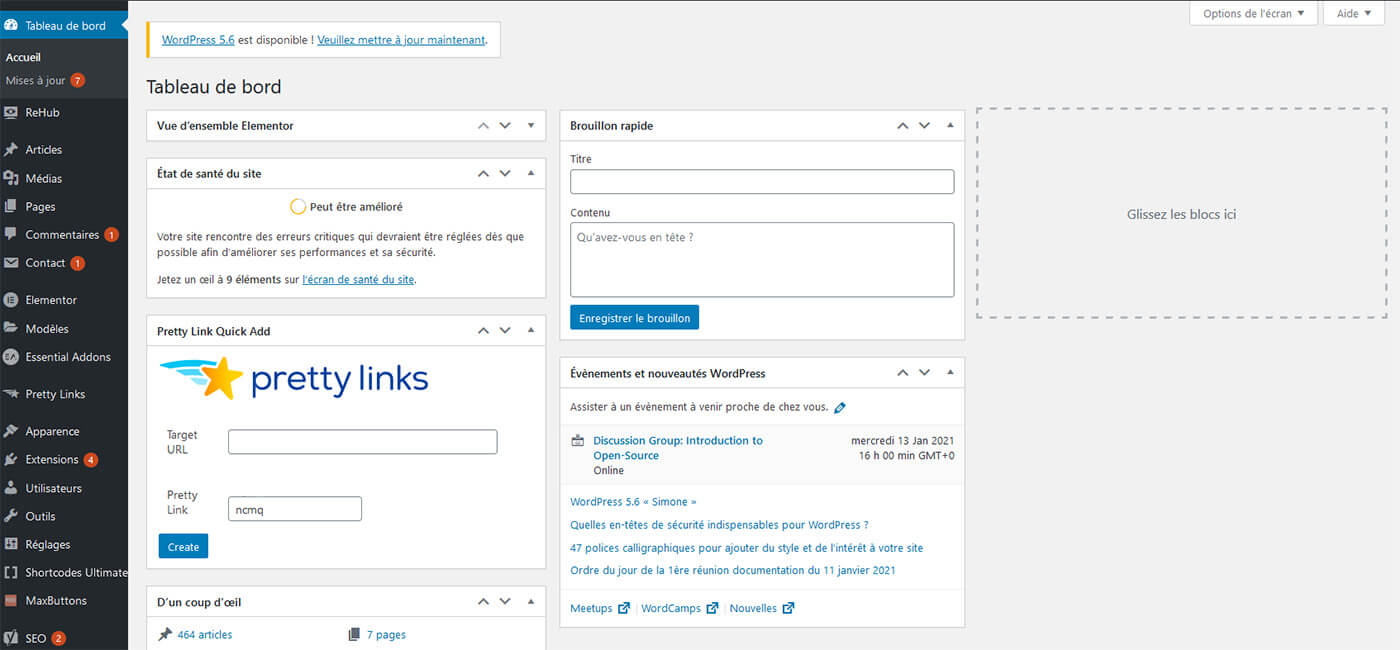Edit event location with the pencil icon
1400x650 pixels.
tap(840, 408)
